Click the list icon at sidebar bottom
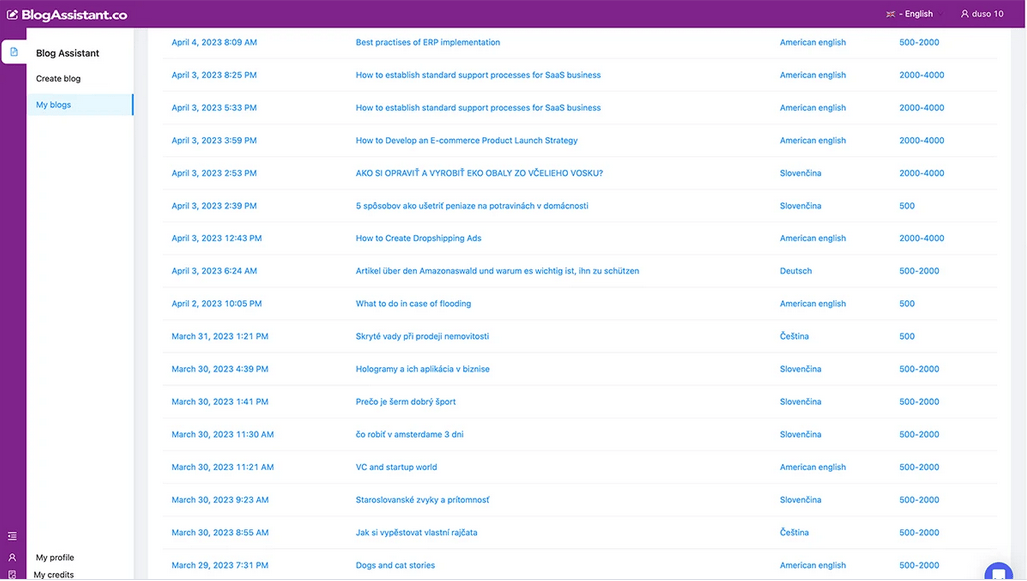Screen dimensions: 1027x581 tap(11, 534)
